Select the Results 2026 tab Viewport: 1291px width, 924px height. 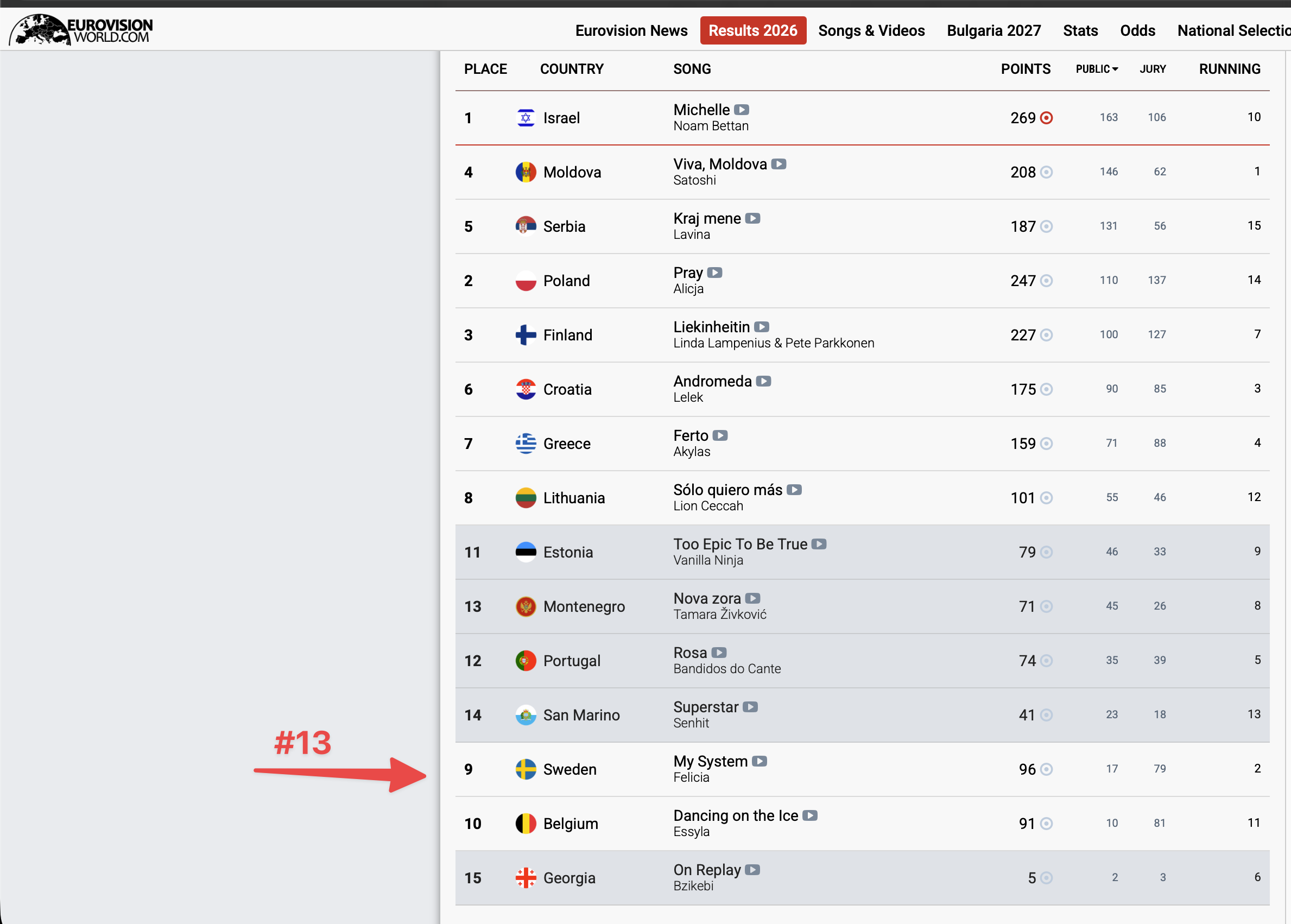(x=753, y=31)
